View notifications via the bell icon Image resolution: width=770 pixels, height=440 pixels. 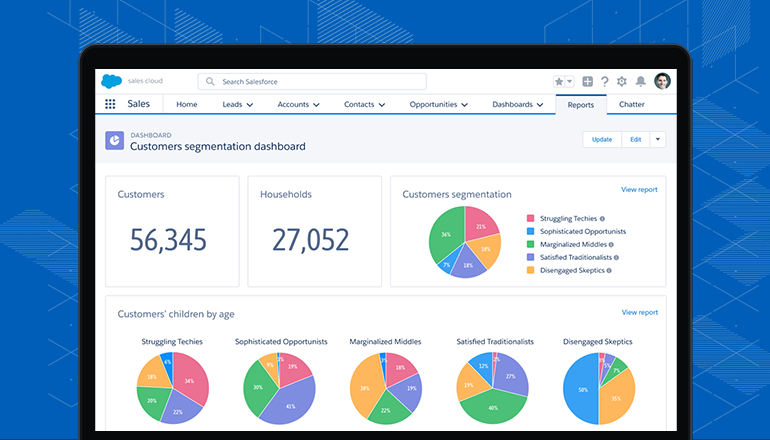[640, 82]
